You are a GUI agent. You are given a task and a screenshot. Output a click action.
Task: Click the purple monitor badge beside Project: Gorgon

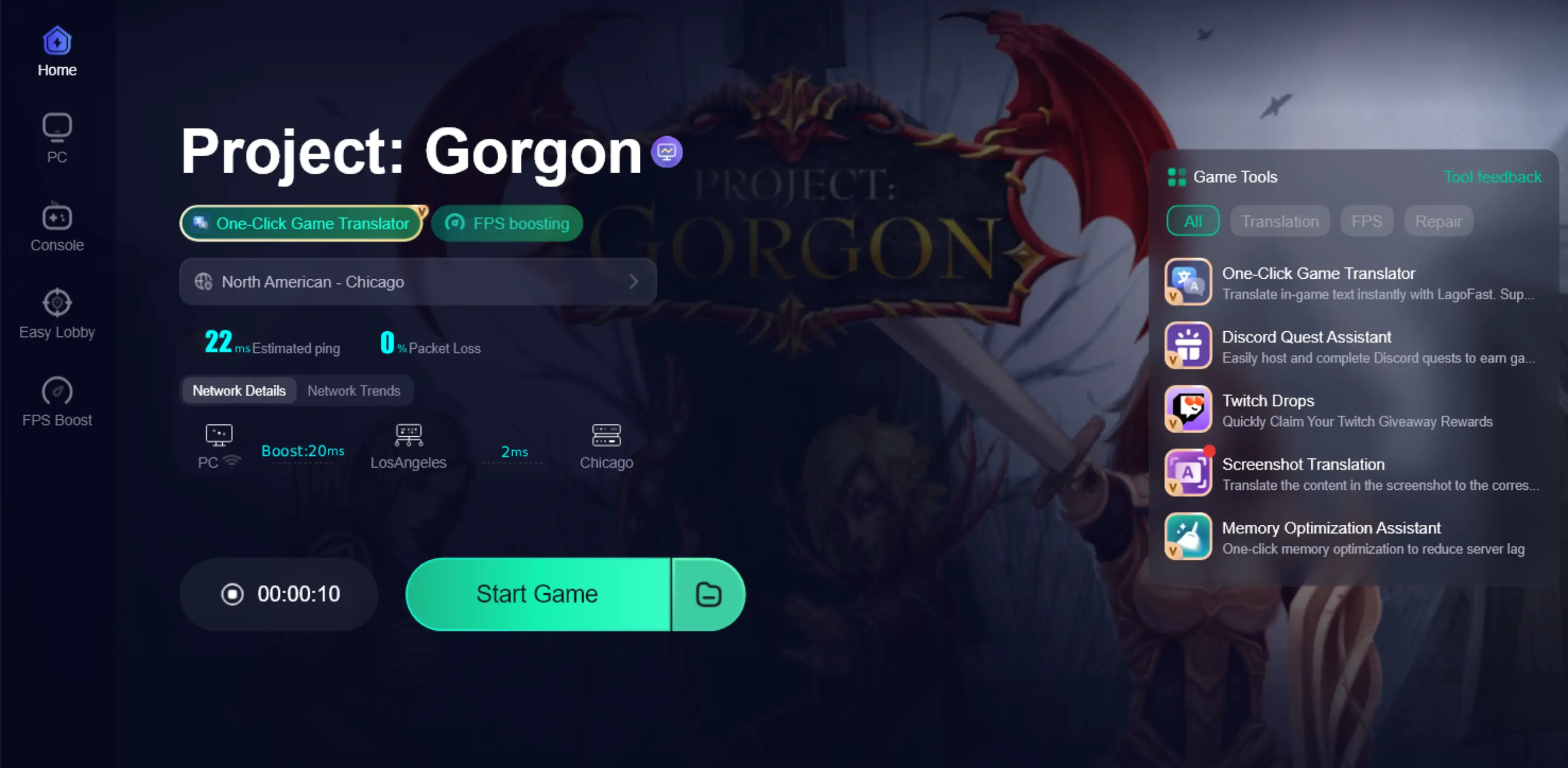tap(666, 152)
